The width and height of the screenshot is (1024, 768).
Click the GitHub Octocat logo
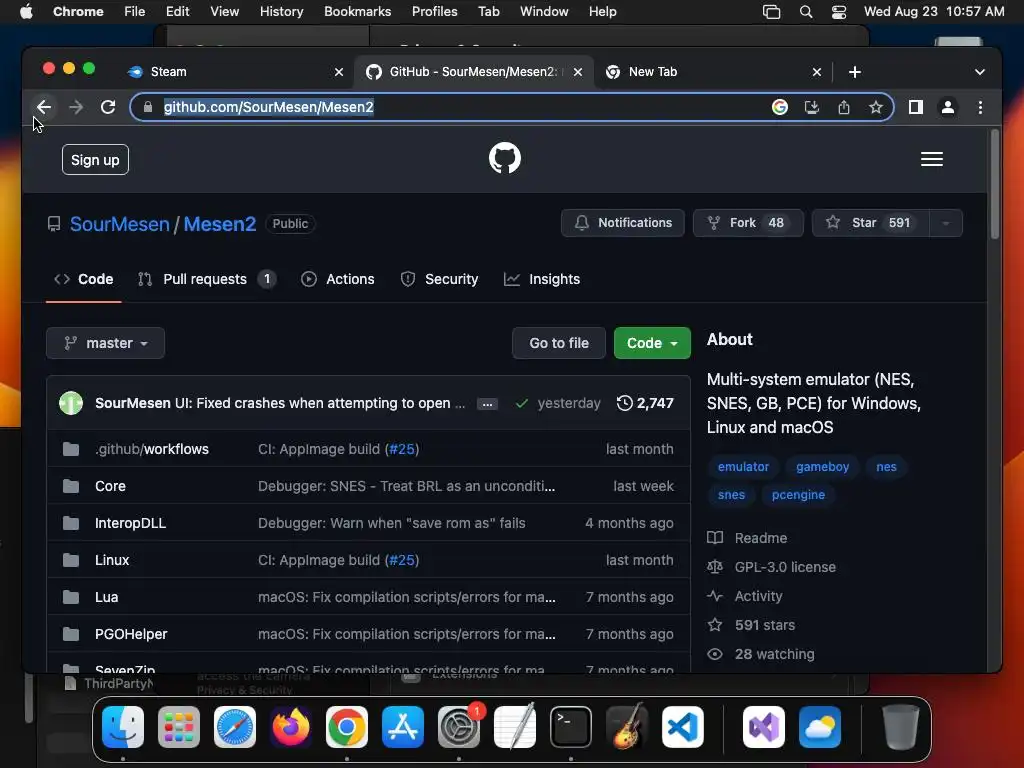coord(505,158)
